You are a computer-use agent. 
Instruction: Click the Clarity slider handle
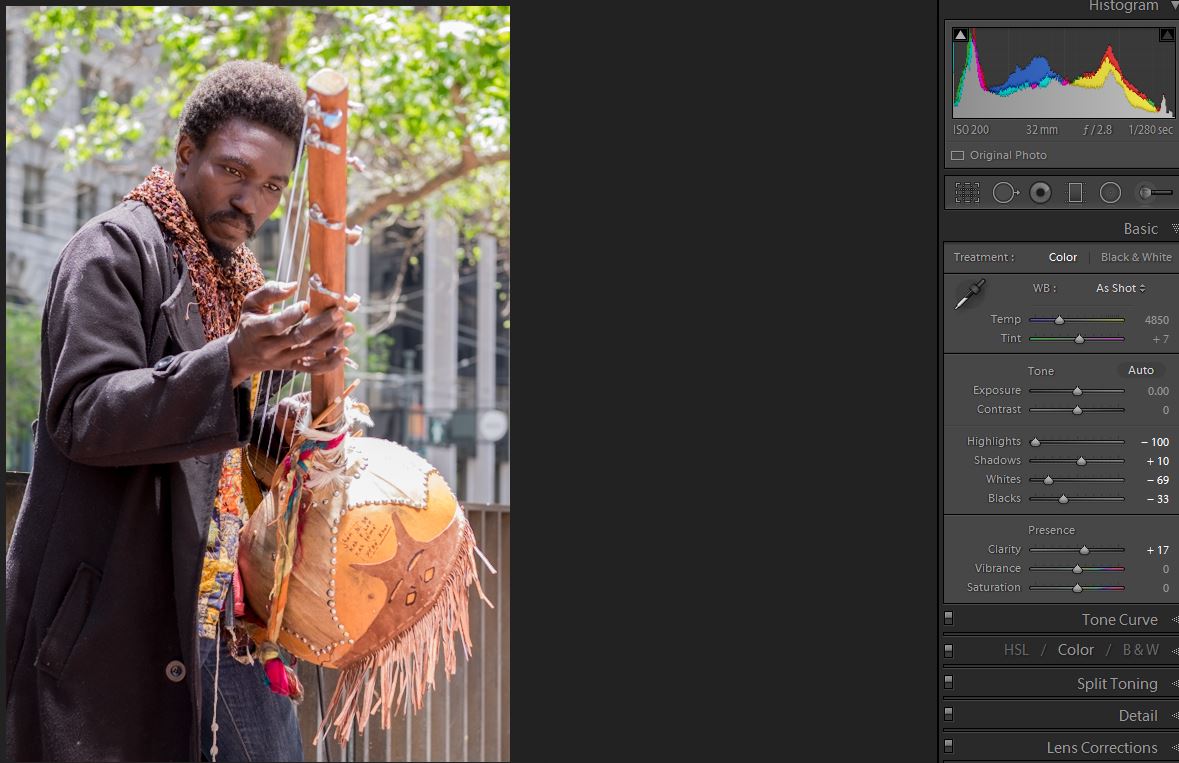(x=1084, y=550)
